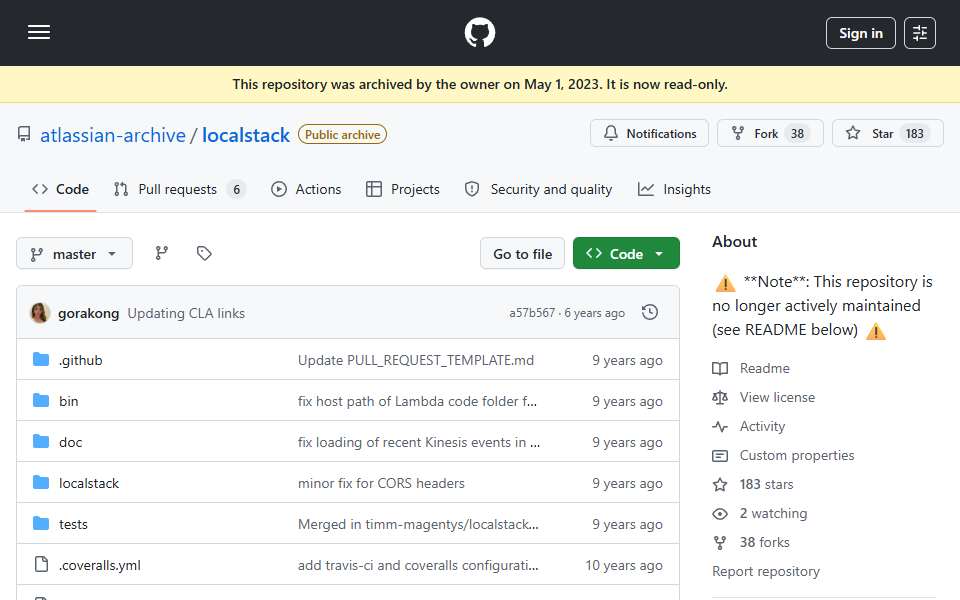Switch to the Actions tab
This screenshot has width=960, height=600.
click(306, 189)
